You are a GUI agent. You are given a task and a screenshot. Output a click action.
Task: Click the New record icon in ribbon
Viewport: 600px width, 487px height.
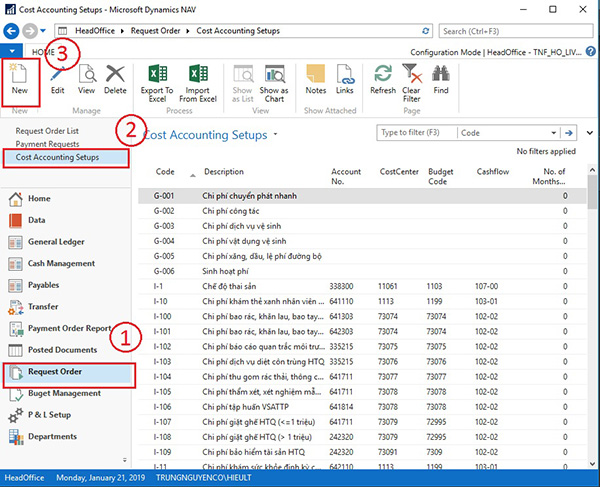(19, 74)
